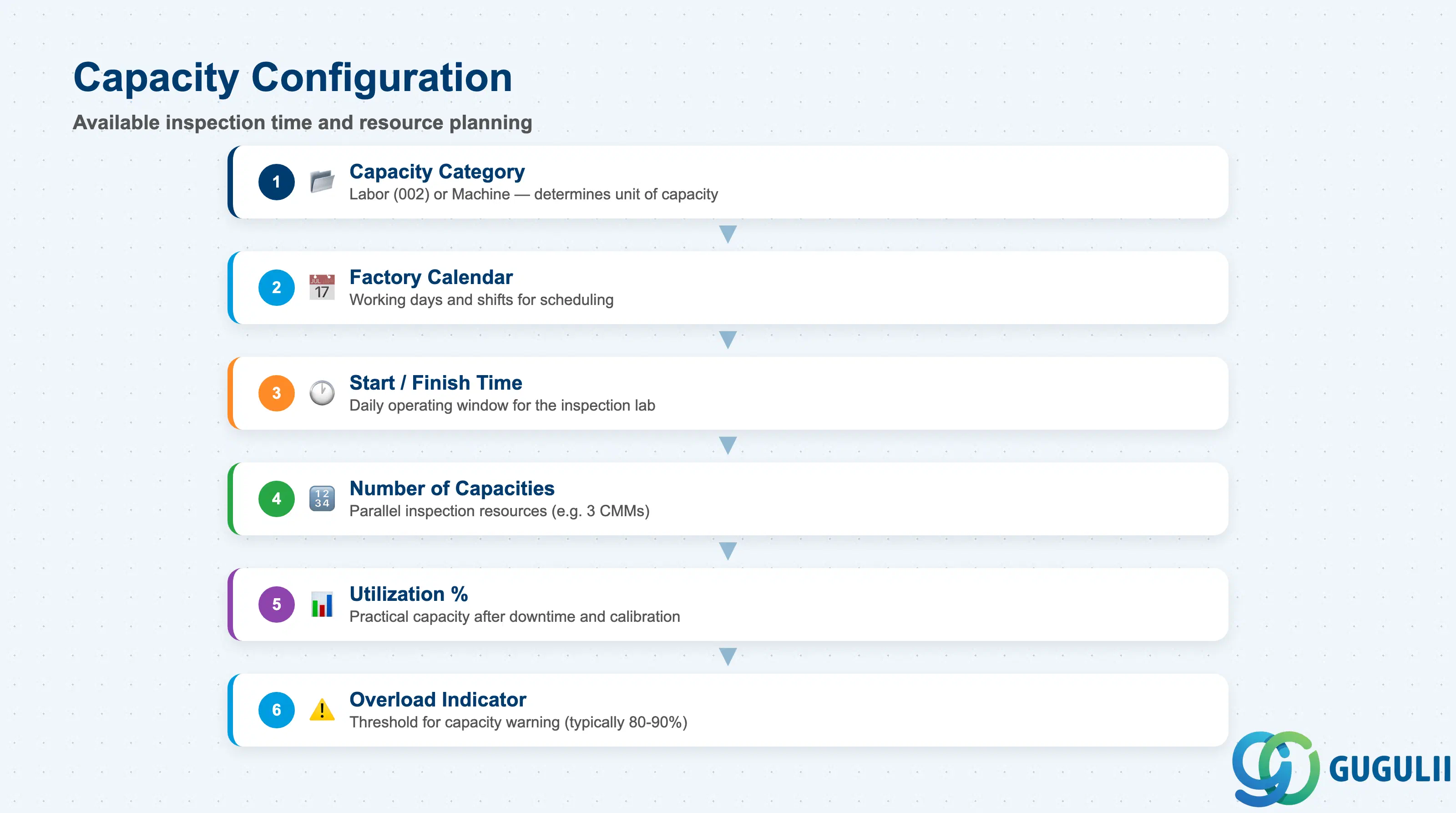The image size is (1456, 813).
Task: Click the calendar icon for Factory Calendar
Action: pyautogui.click(x=322, y=287)
